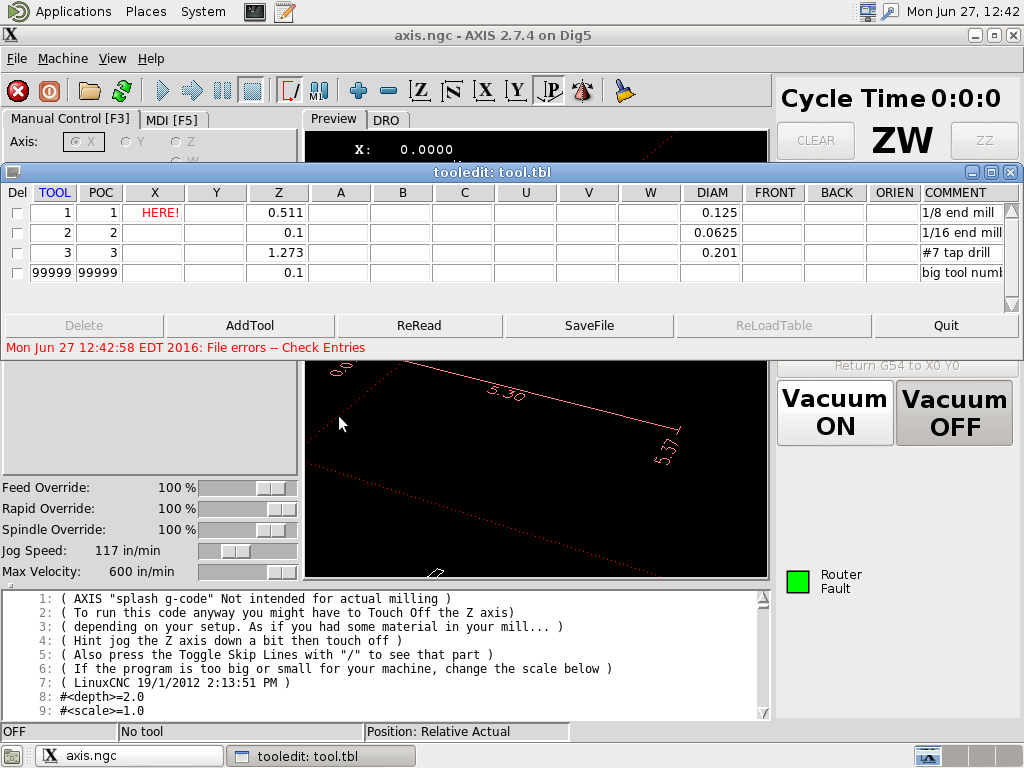
Task: Switch to side view X icon
Action: pyautogui.click(x=484, y=91)
